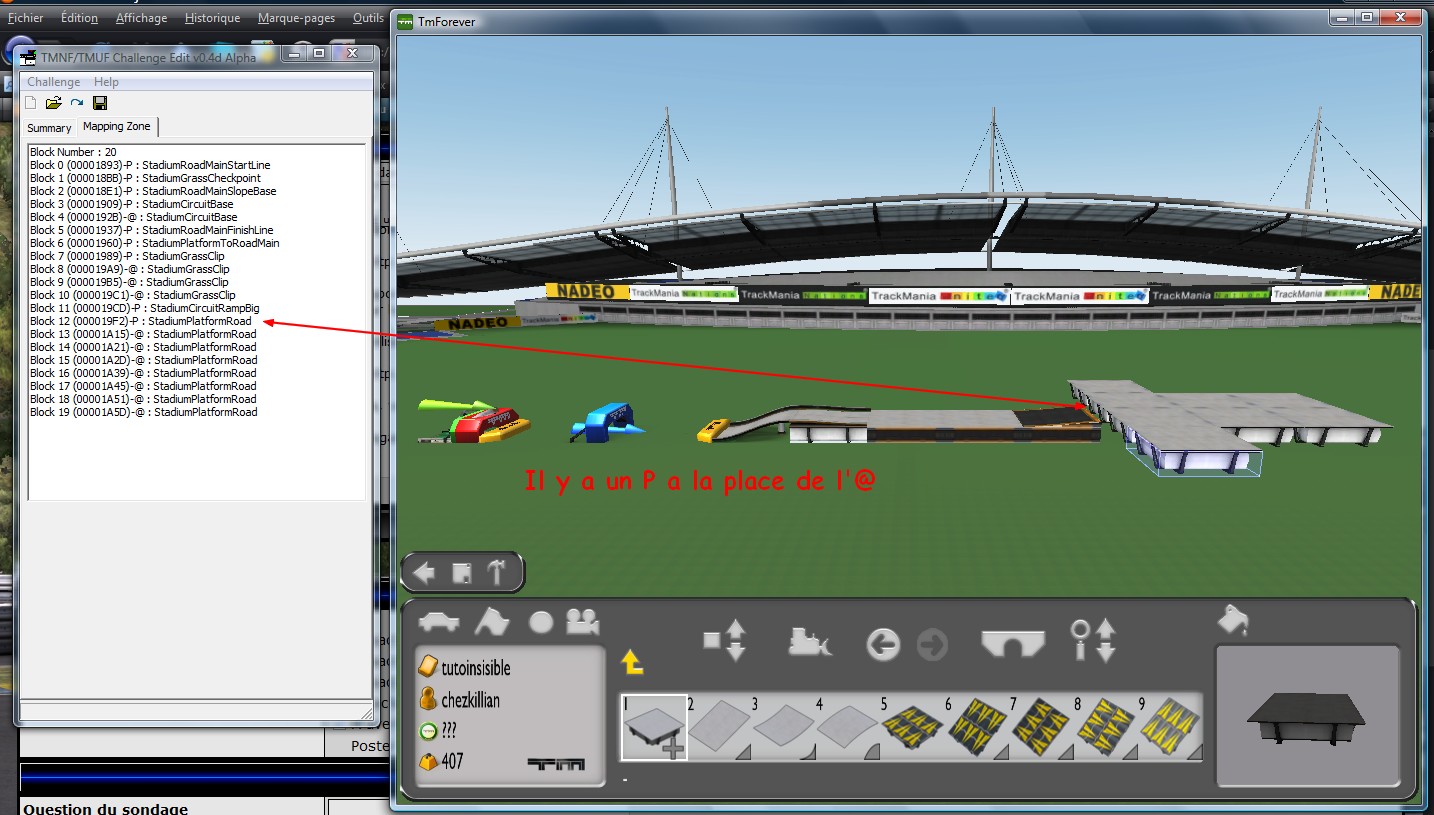Expand block slot 5 booster group
The height and width of the screenshot is (815, 1434).
pos(913,728)
